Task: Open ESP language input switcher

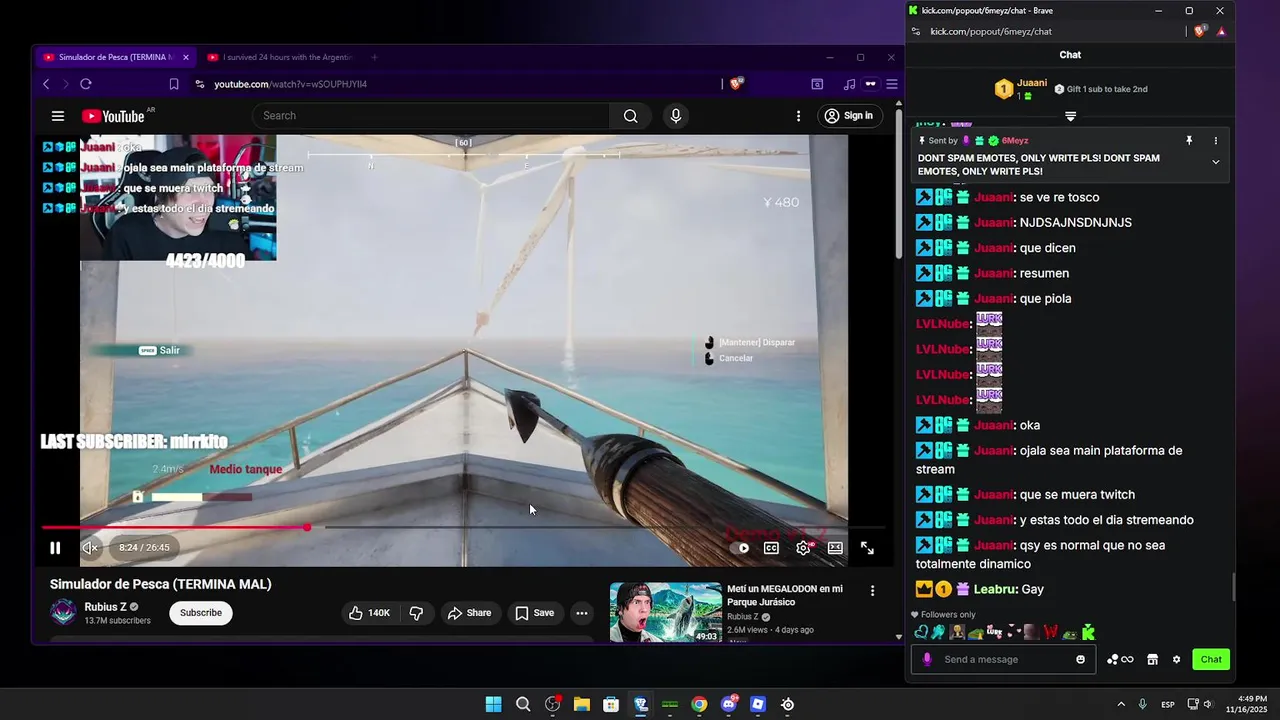Action: click(1167, 704)
